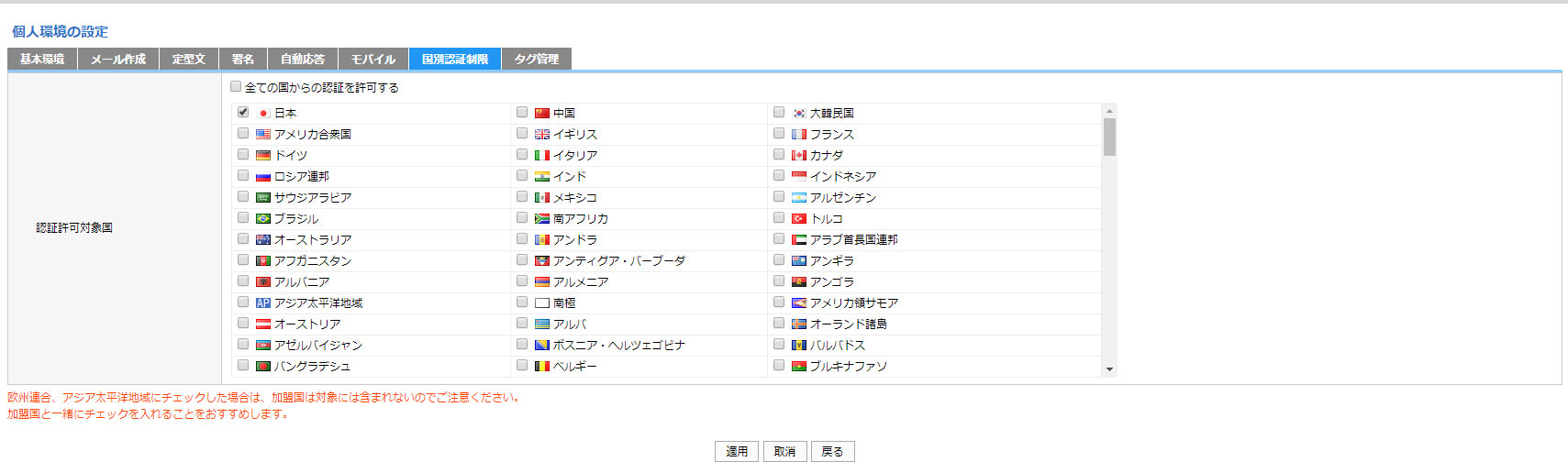Open the 自動応答 tab
Image resolution: width=1568 pixels, height=473 pixels.
coord(303,59)
